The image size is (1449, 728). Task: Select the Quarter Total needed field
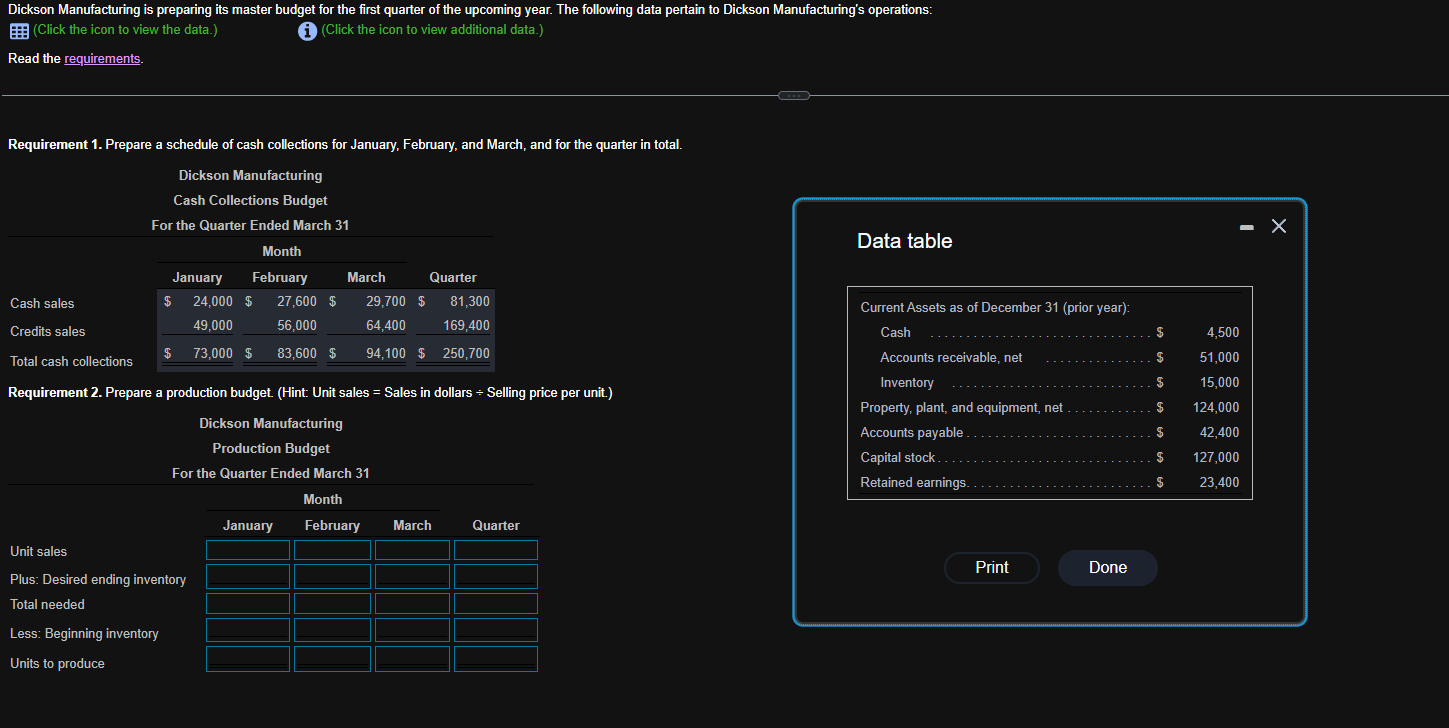496,603
